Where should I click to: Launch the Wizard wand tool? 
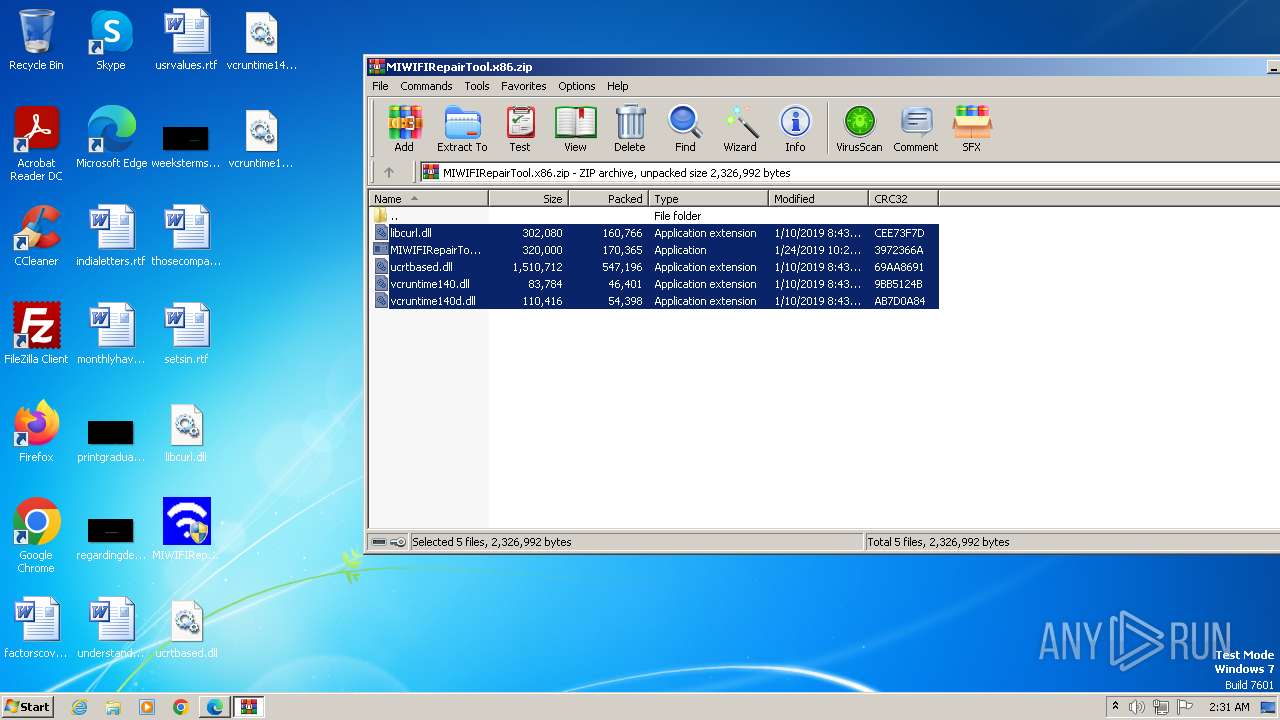[740, 129]
